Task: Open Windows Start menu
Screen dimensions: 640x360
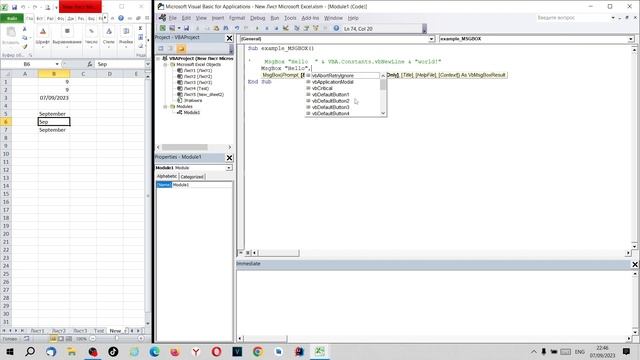Action: coord(9,351)
